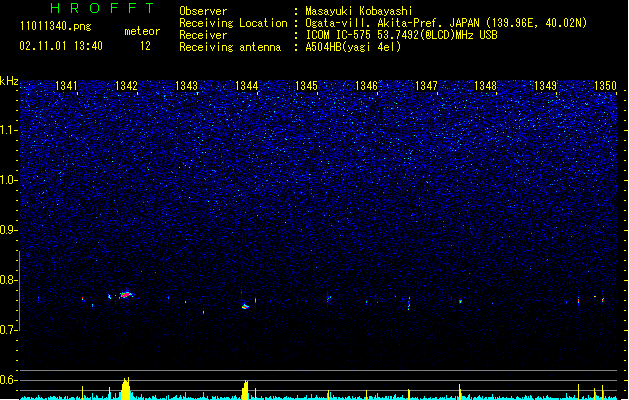Image resolution: width=629 pixels, height=400 pixels.
Task: Click the tall yellow power peak below 1342
Action: (x=126, y=388)
